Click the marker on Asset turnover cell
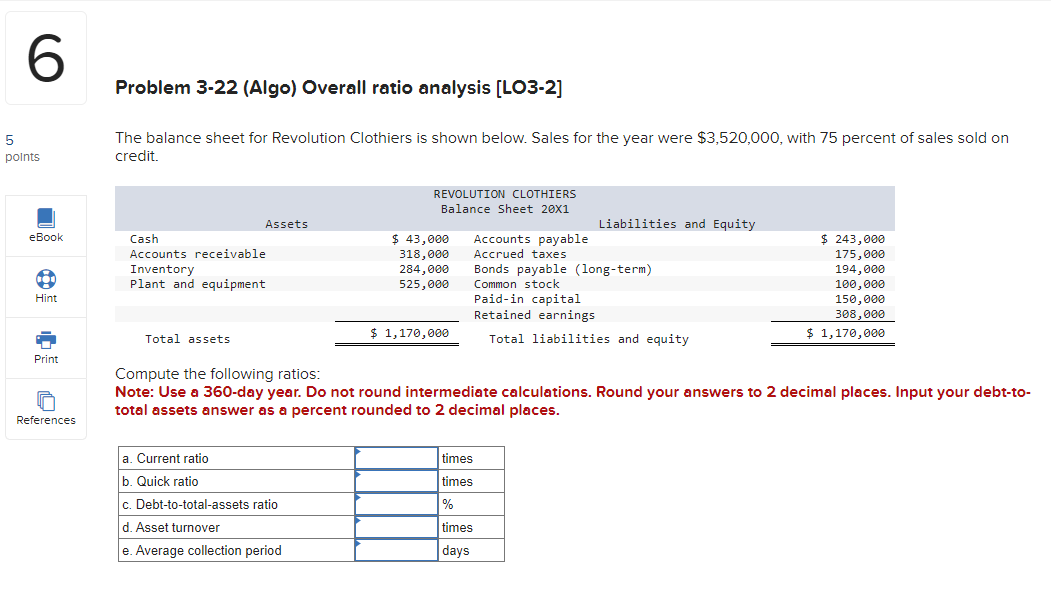Image resolution: width=1051 pixels, height=591 pixels. coord(358,519)
